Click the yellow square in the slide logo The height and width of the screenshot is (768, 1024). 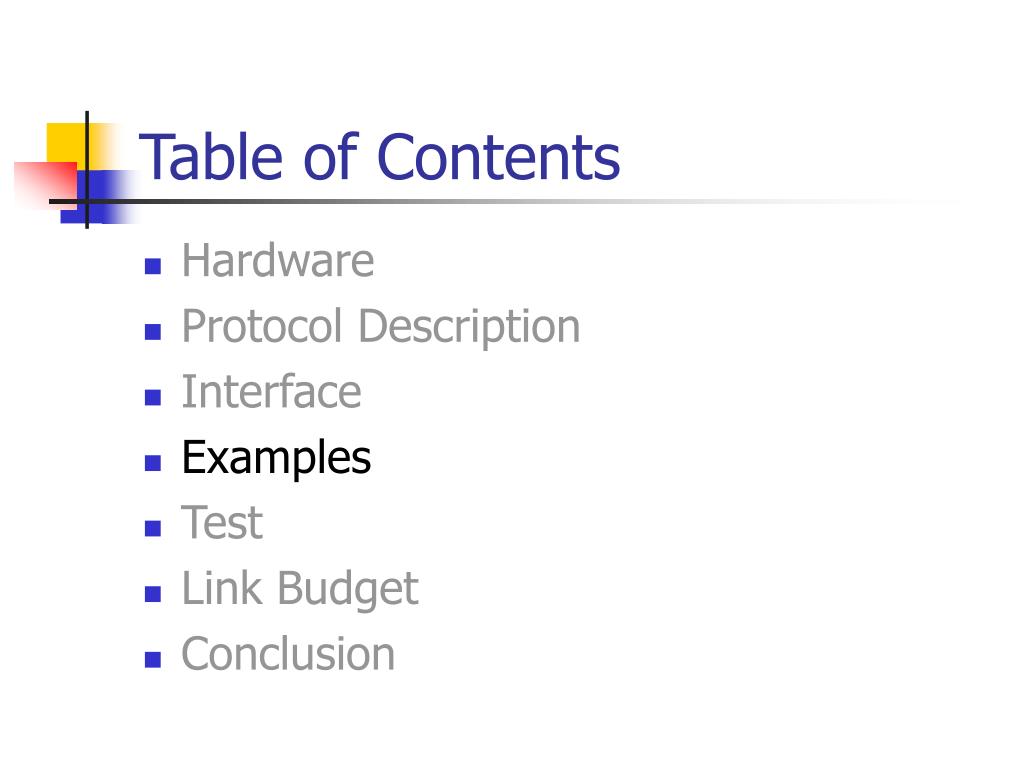[x=67, y=142]
